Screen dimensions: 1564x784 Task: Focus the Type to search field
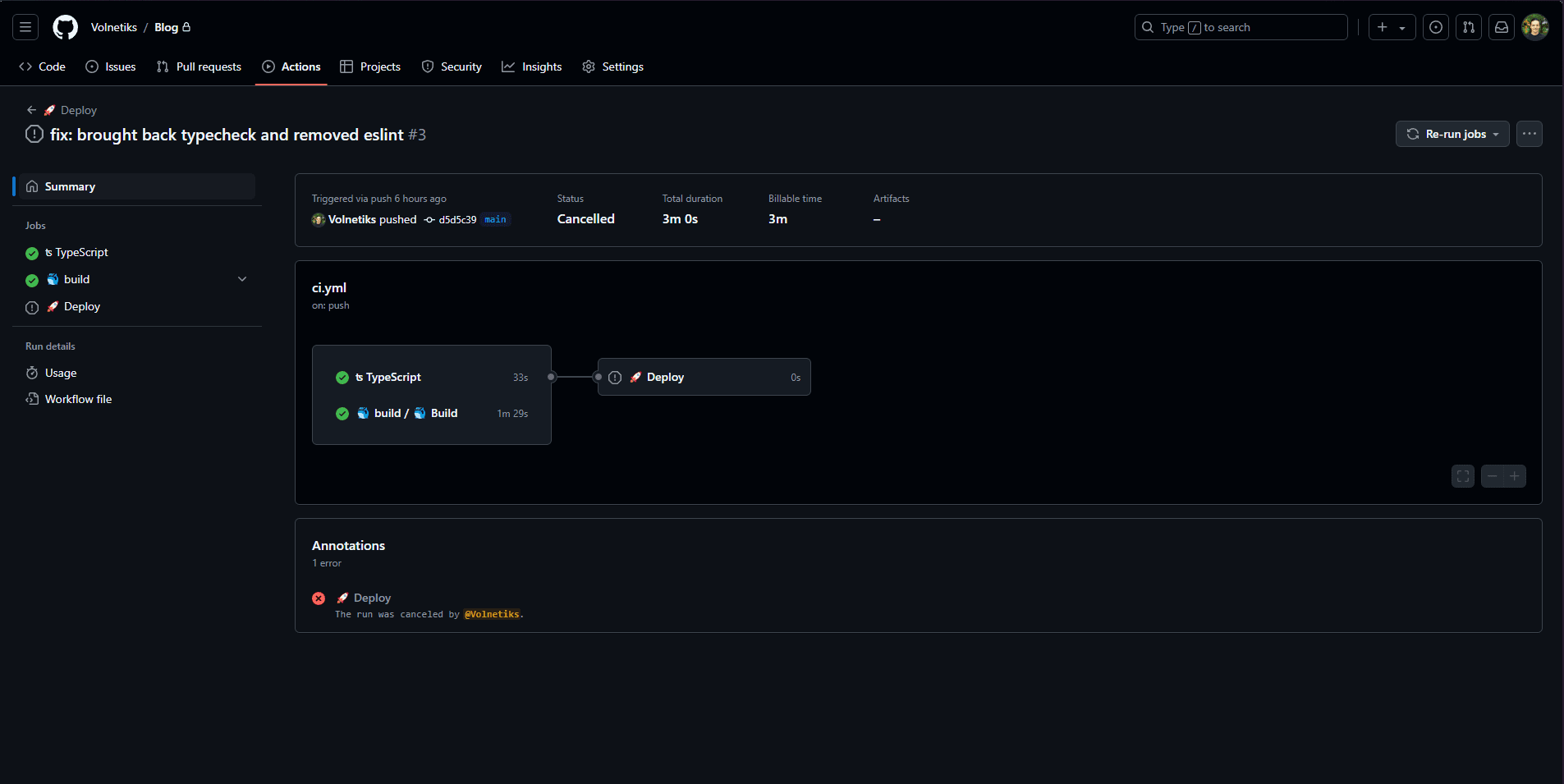(1240, 27)
